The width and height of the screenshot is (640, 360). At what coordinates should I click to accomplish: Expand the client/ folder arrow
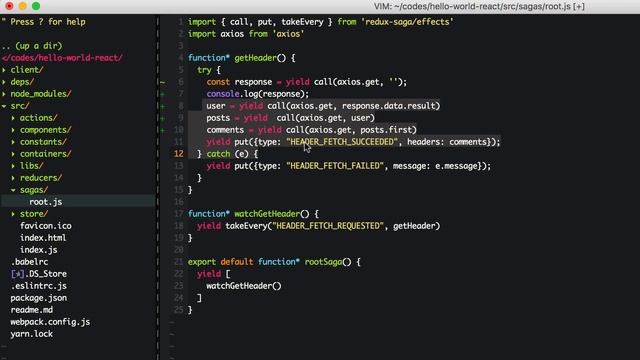(4, 70)
